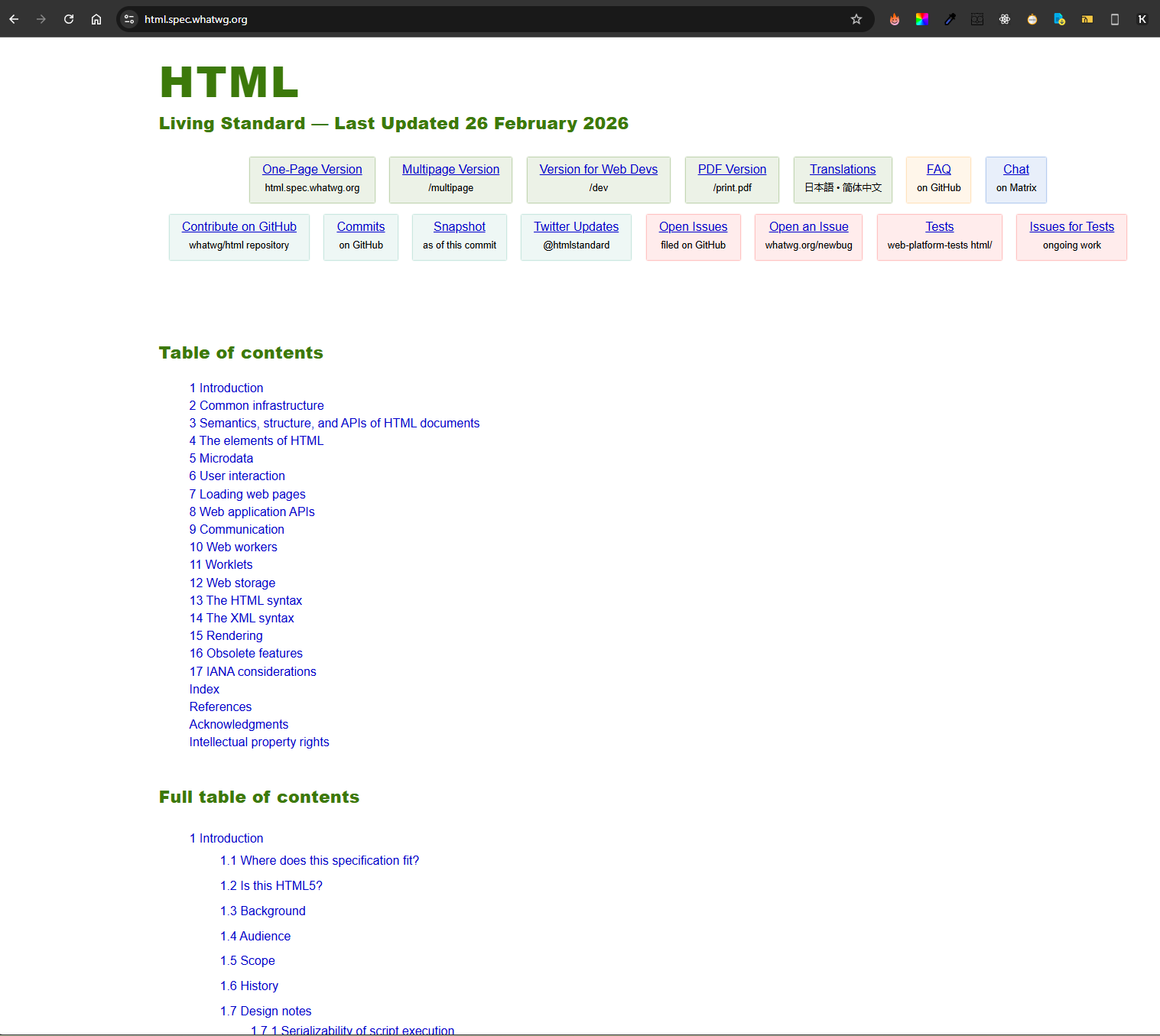Jump to 12 Web storage
Viewport: 1160px width, 1036px height.
point(232,583)
